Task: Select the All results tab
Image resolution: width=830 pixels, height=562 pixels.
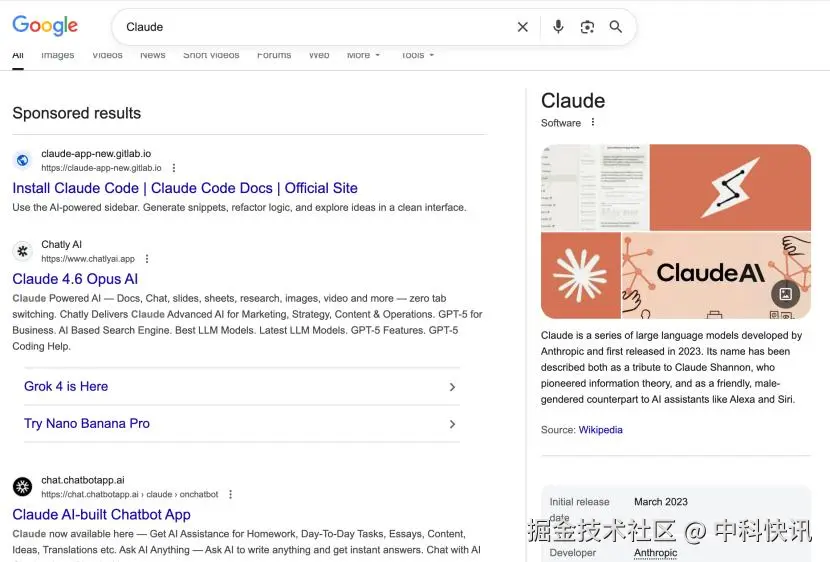Action: coord(18,57)
